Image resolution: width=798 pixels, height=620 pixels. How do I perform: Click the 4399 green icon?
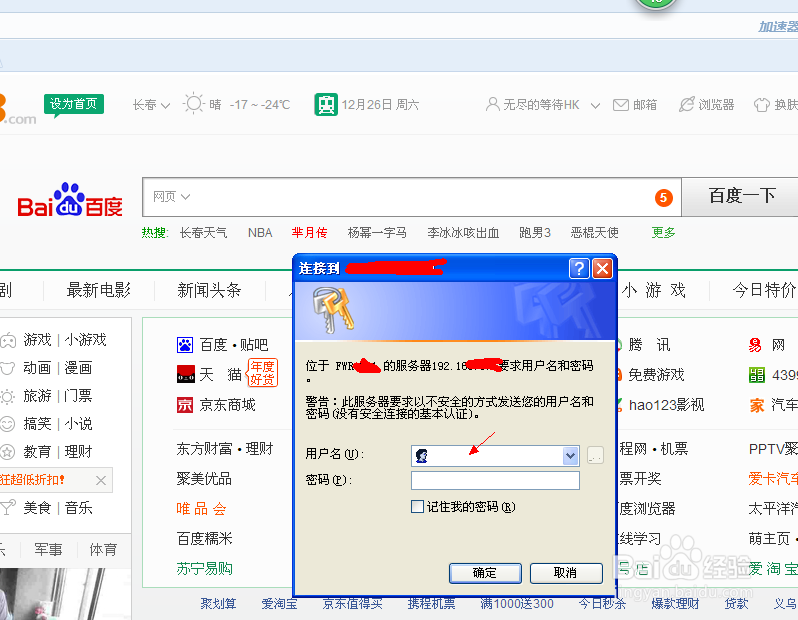click(x=757, y=375)
